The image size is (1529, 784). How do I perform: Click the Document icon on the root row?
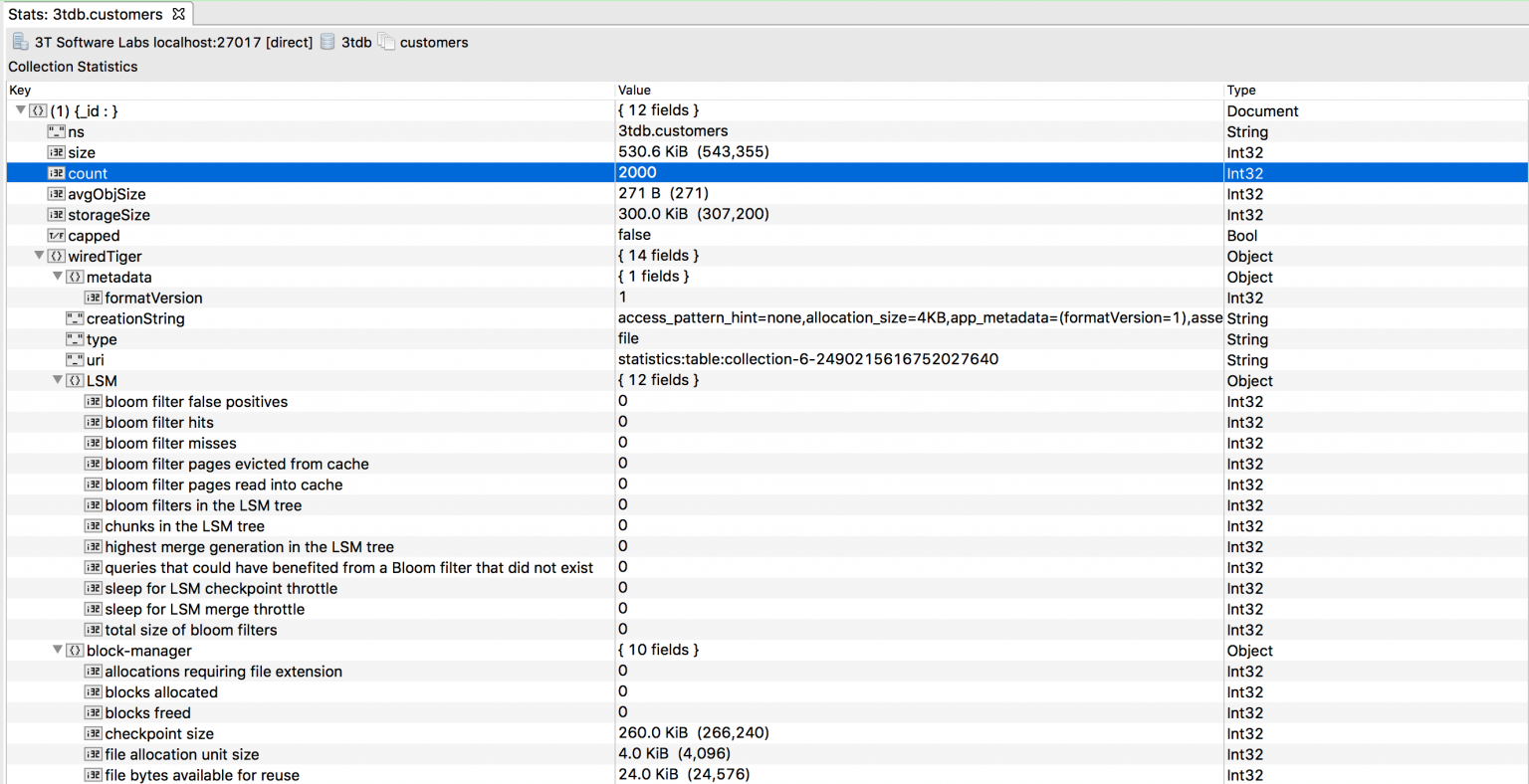(x=36, y=110)
